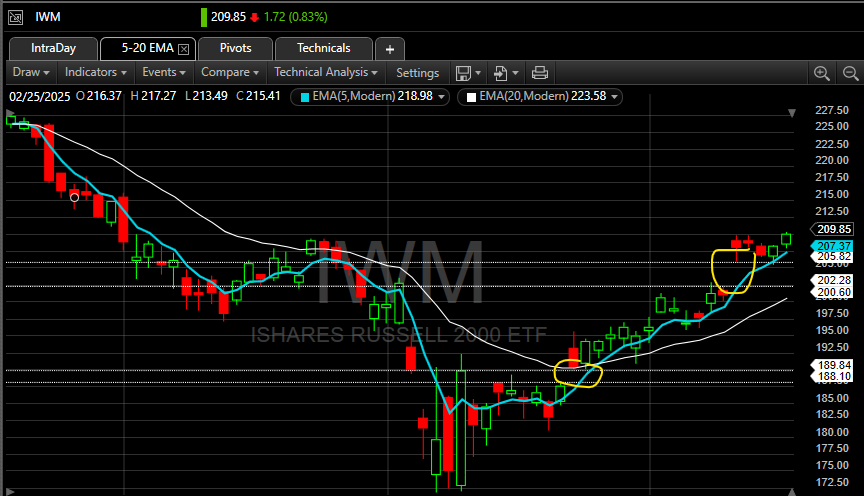
Task: Expand the Indicators dropdown
Action: click(x=96, y=72)
